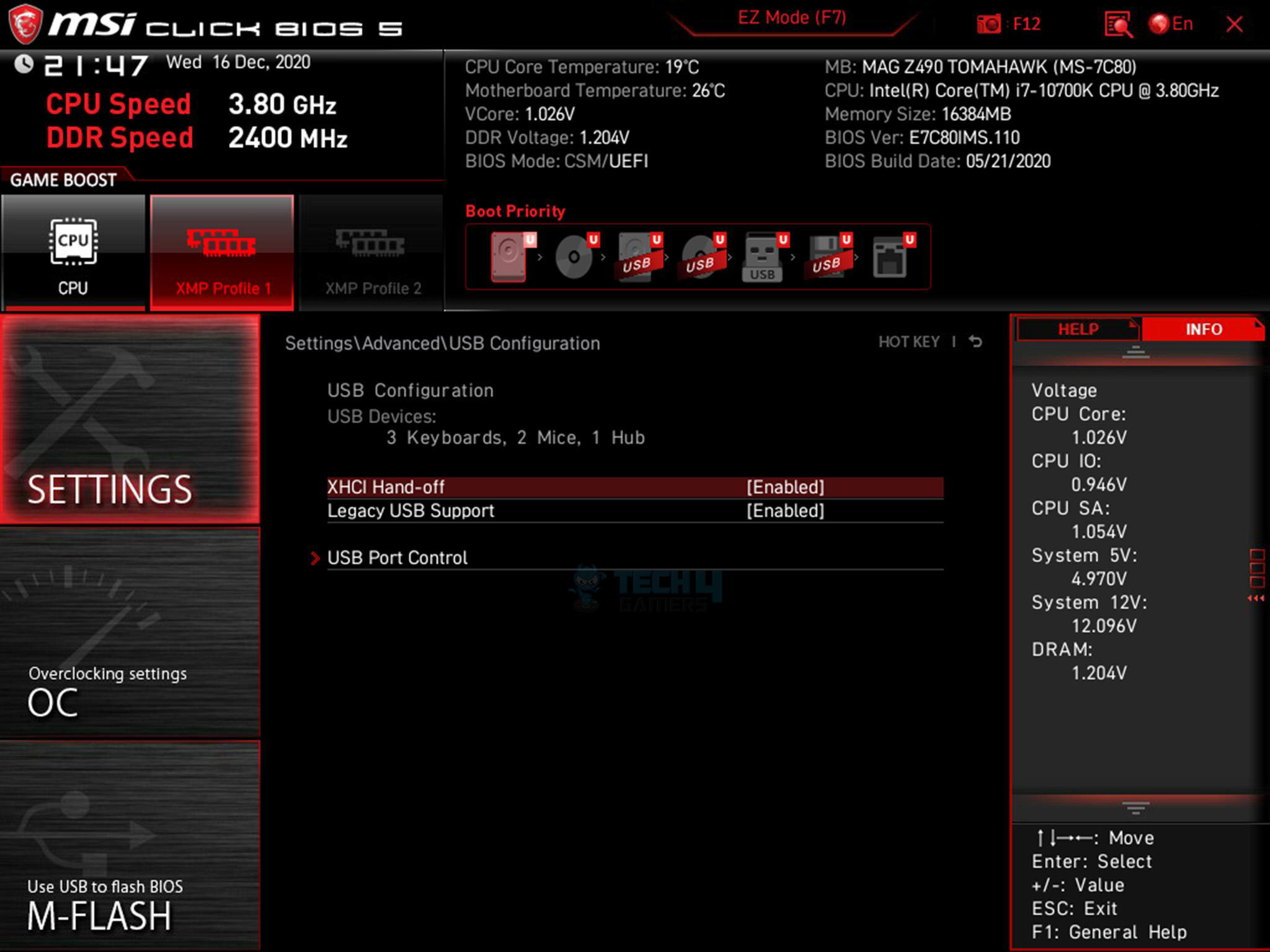Click the 'F1: General Help' hint

(1109, 932)
